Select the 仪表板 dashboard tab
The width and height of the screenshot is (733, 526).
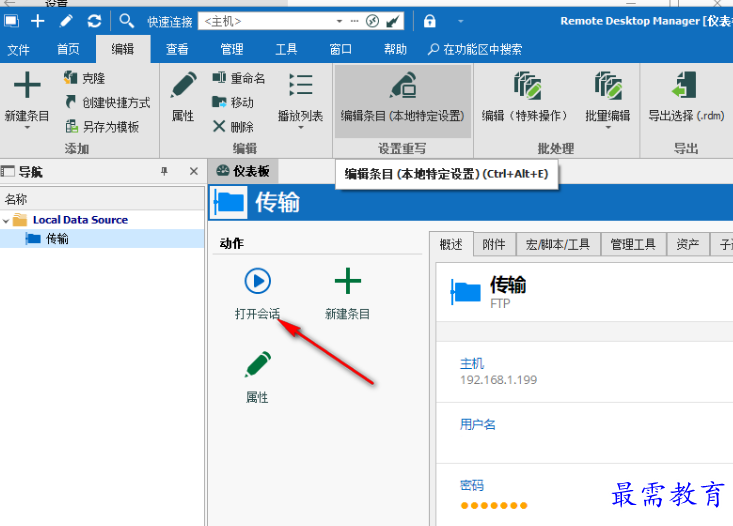243,172
